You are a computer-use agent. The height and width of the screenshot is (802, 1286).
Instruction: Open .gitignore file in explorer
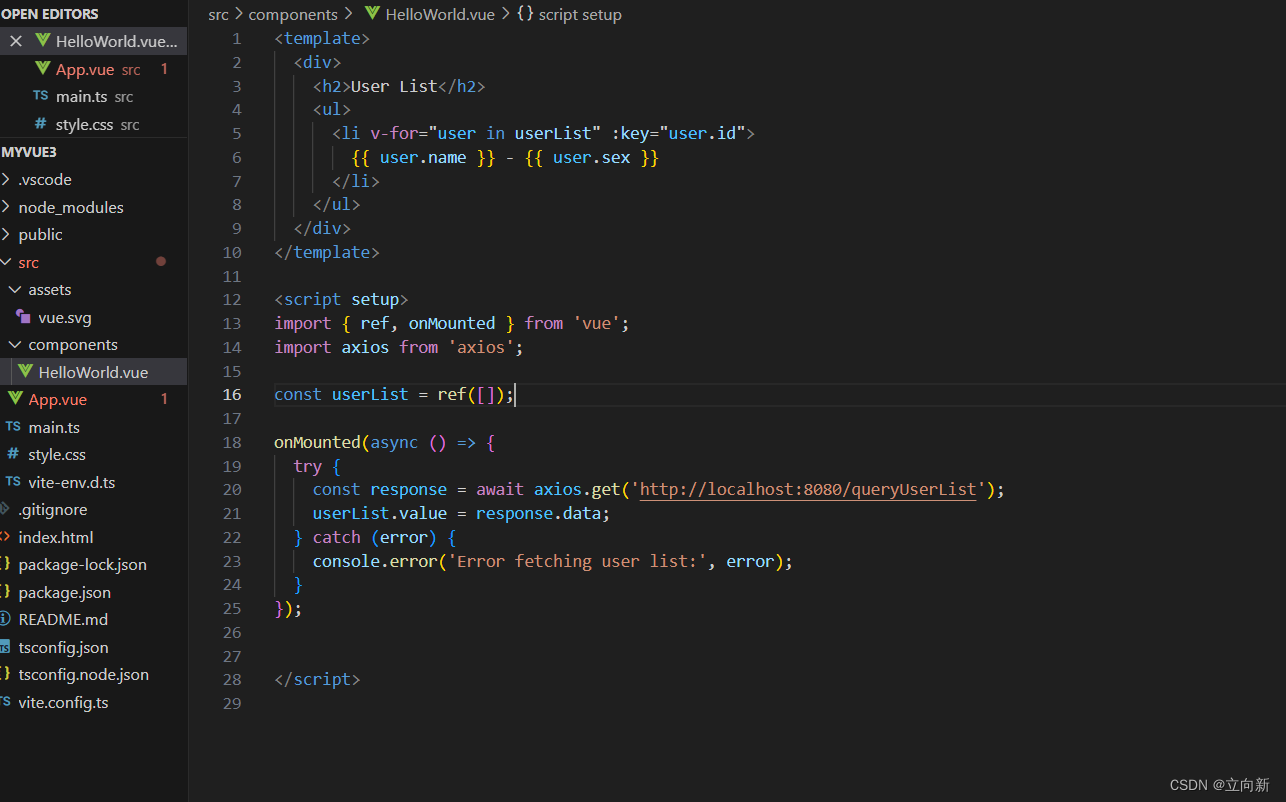tap(53, 509)
